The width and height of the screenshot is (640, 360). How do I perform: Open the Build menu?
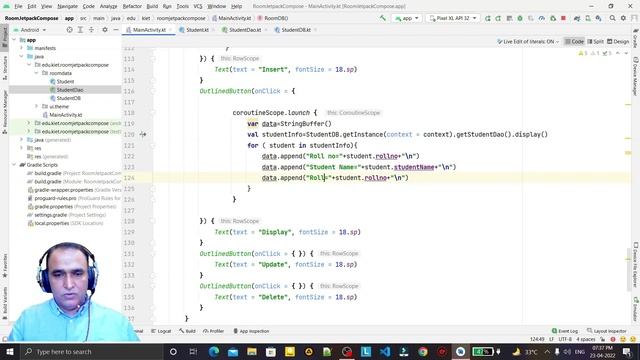pyautogui.click(x=152, y=6)
